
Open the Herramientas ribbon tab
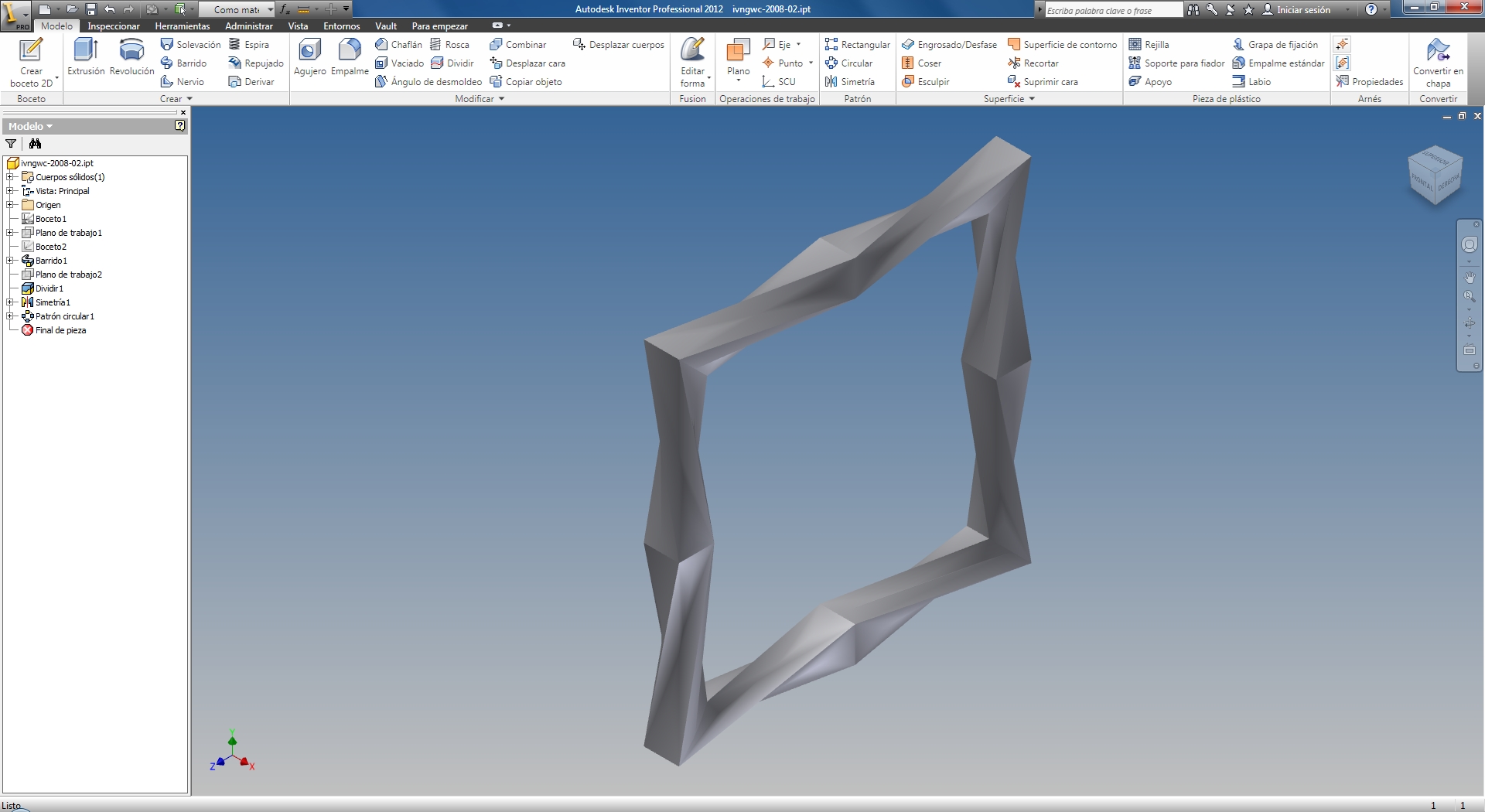[183, 26]
